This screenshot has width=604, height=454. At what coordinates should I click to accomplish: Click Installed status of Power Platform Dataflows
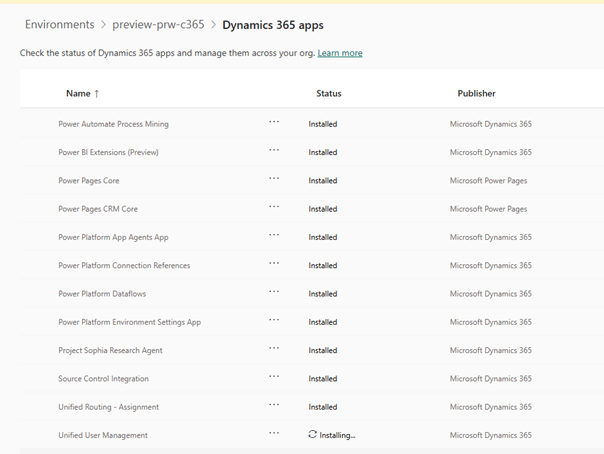[x=323, y=294]
